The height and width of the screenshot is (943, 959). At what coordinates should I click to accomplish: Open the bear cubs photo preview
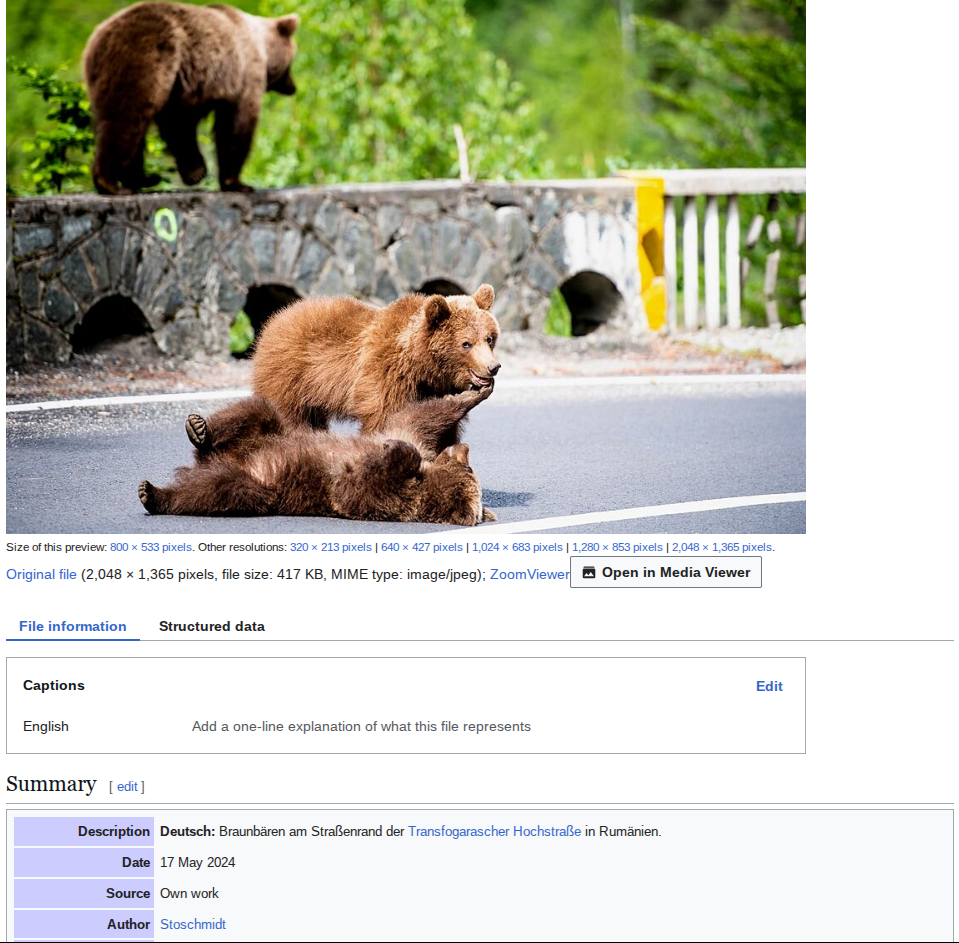click(x=405, y=267)
